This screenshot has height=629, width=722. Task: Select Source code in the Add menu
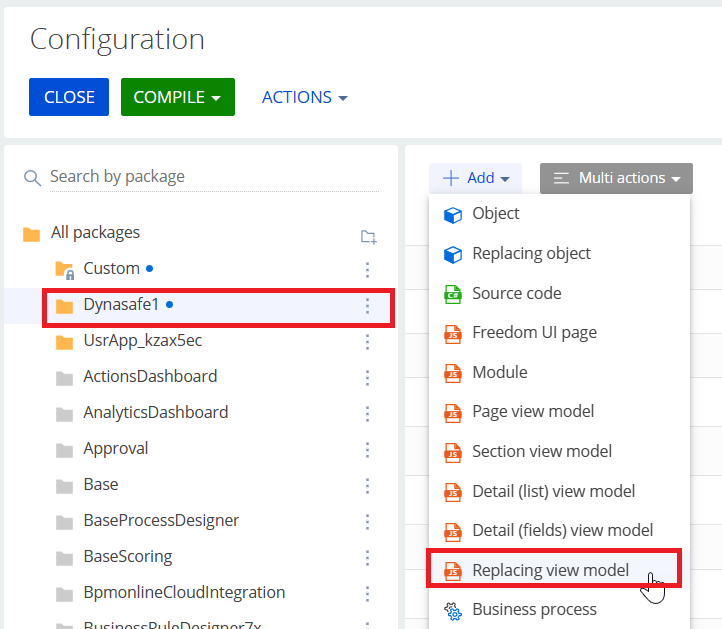coord(516,293)
